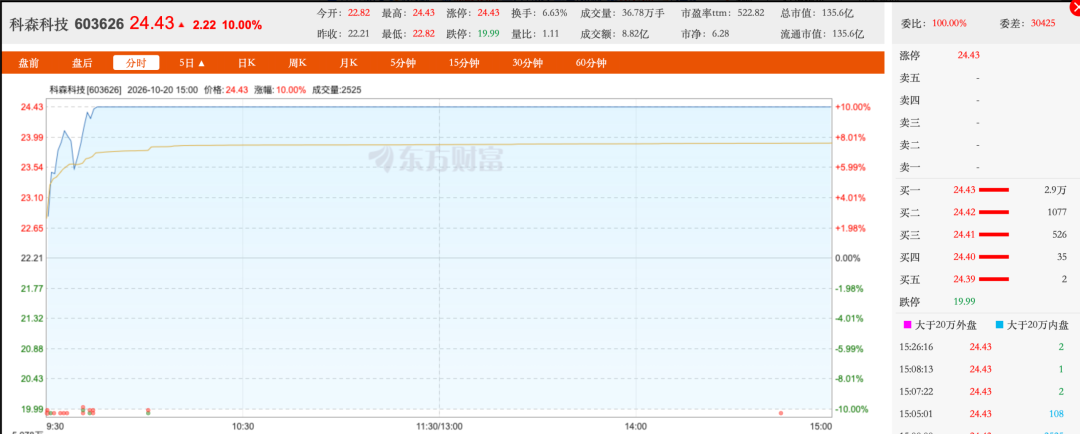Click the 22.21 price axis label
Screen dimensions: 1080x434
pyautogui.click(x=32, y=258)
